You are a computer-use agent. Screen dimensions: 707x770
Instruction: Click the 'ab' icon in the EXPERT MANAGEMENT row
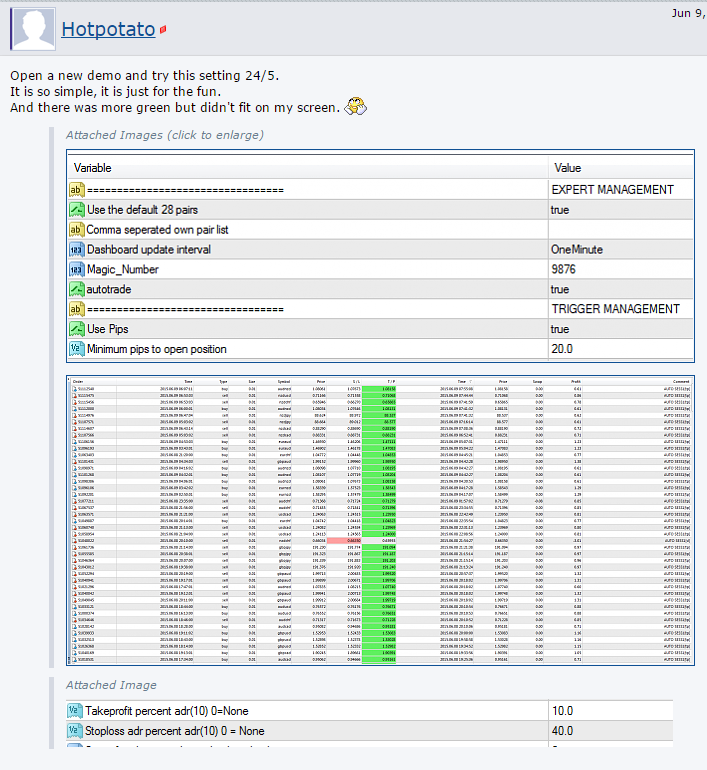pos(77,190)
